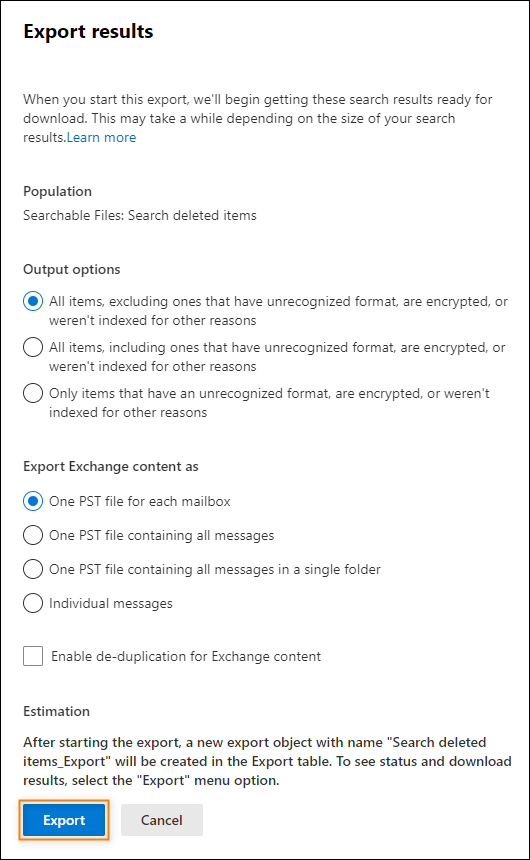Choose the Individual messages export option
The image size is (530, 860).
(x=33, y=603)
